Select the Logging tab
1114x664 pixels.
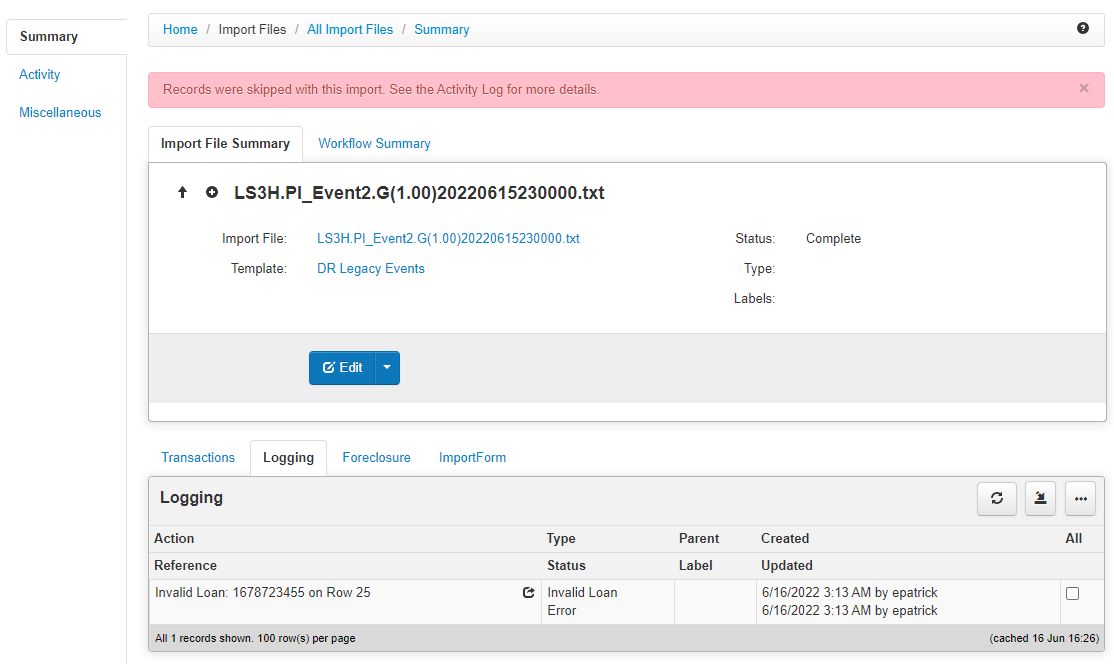pos(288,458)
